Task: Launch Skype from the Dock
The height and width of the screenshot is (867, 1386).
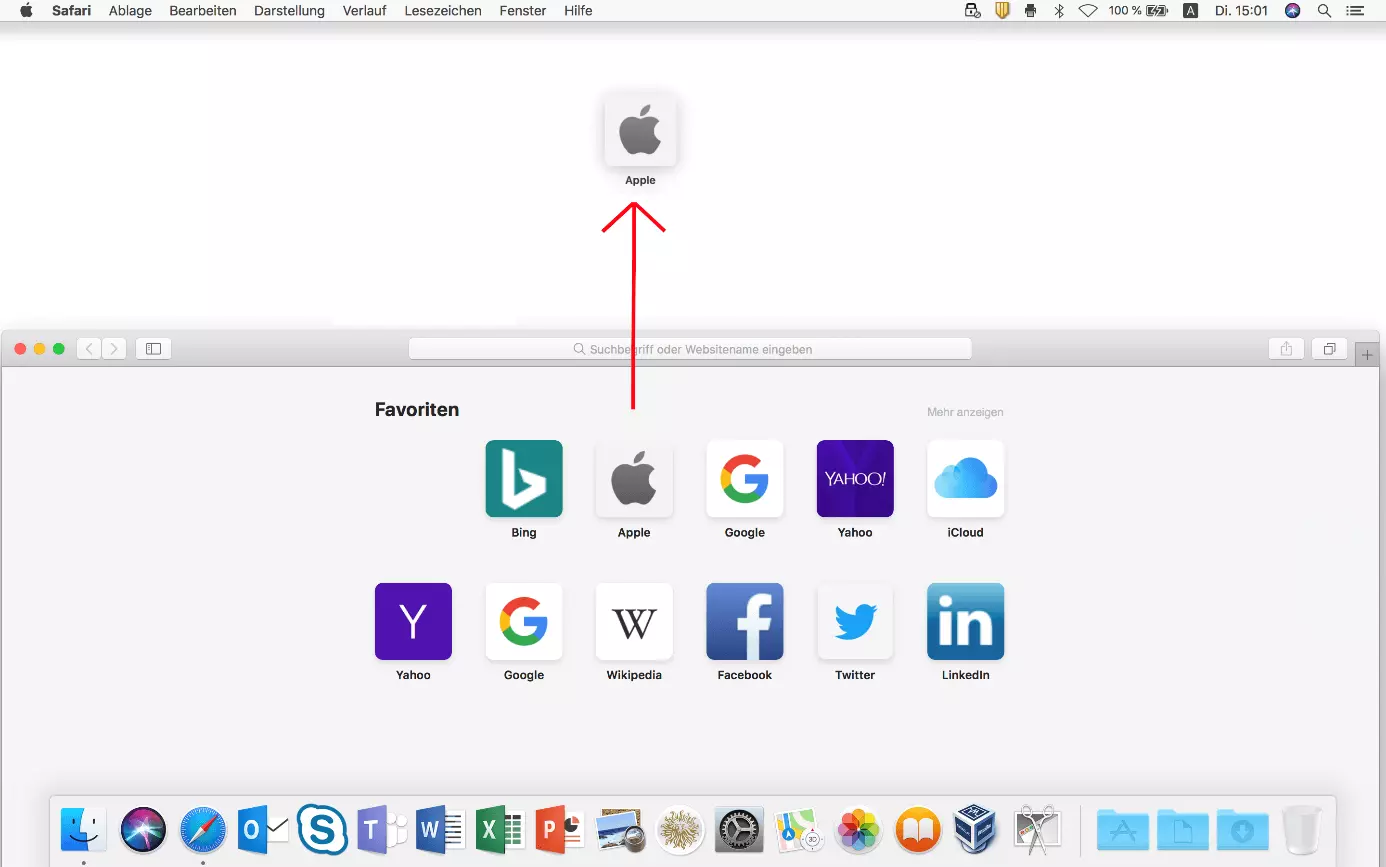Action: tap(322, 830)
